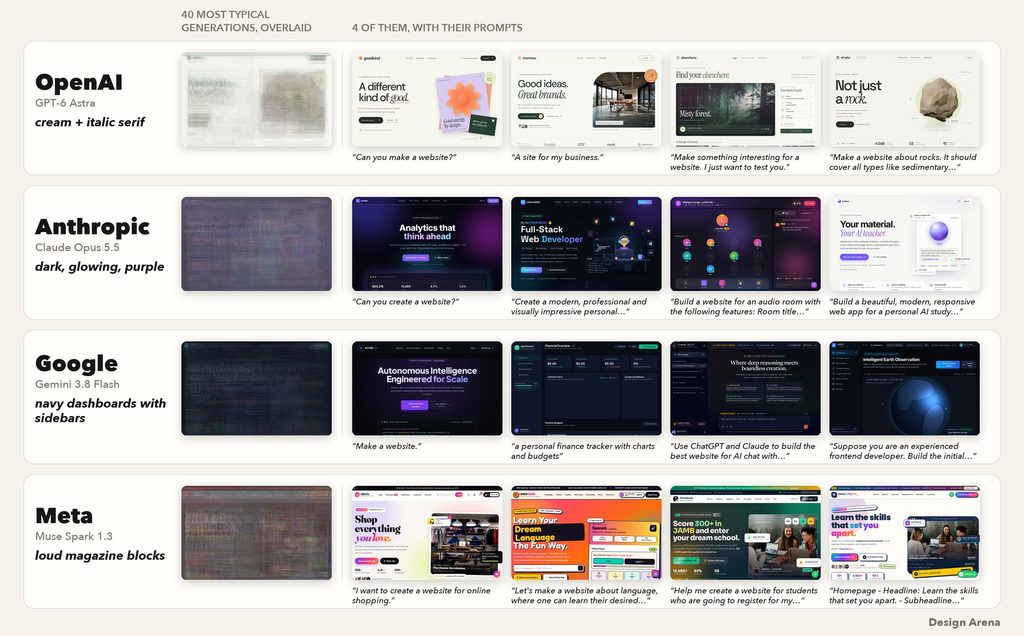Open 'Autonomous Intelligence Engineered for Scale' thumbnail
1024x636 pixels.
click(x=427, y=389)
